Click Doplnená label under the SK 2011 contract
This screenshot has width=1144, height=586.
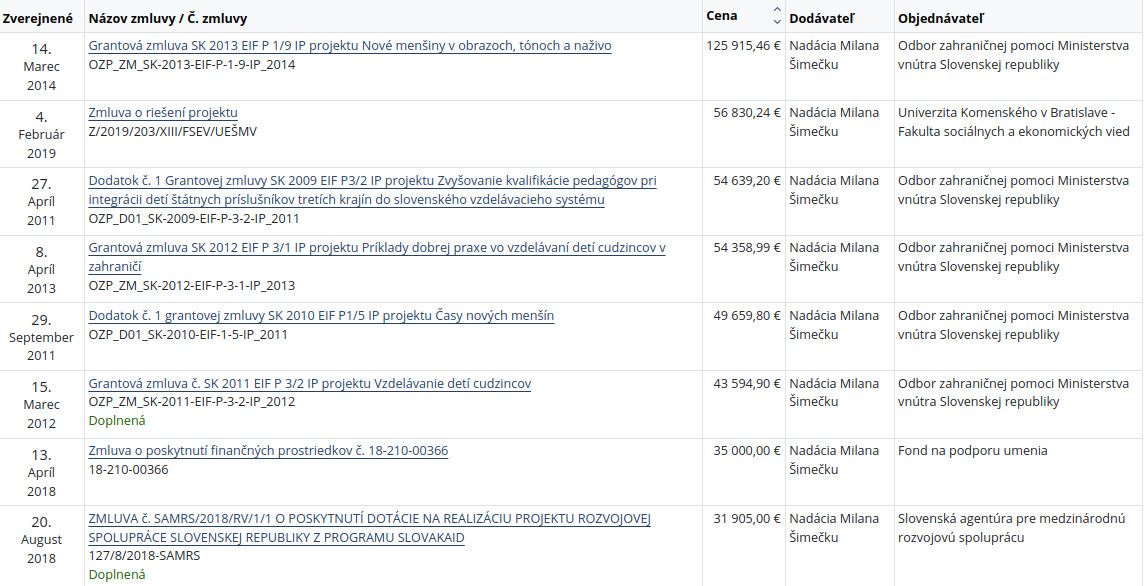tap(117, 422)
